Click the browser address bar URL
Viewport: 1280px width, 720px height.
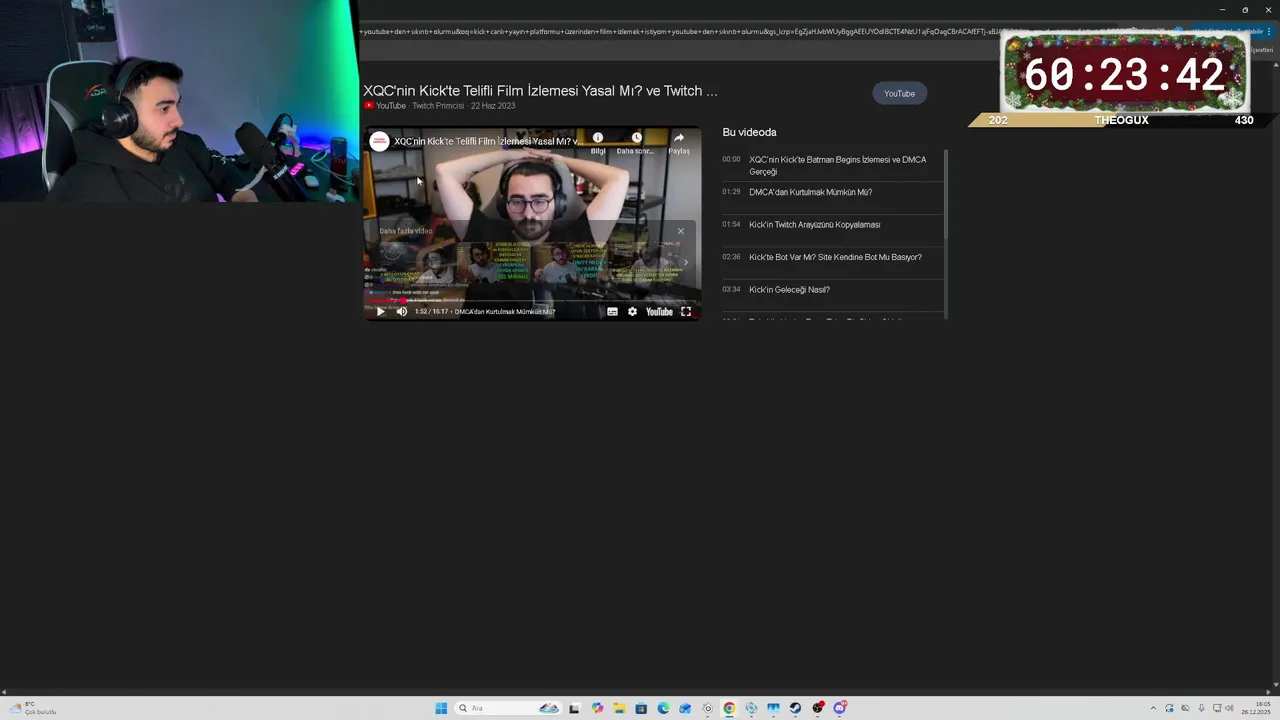680,31
